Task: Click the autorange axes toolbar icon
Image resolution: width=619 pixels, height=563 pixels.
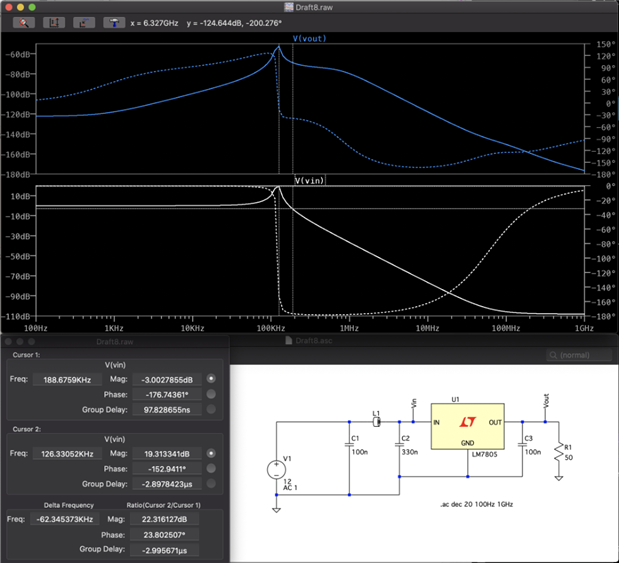Action: click(54, 22)
